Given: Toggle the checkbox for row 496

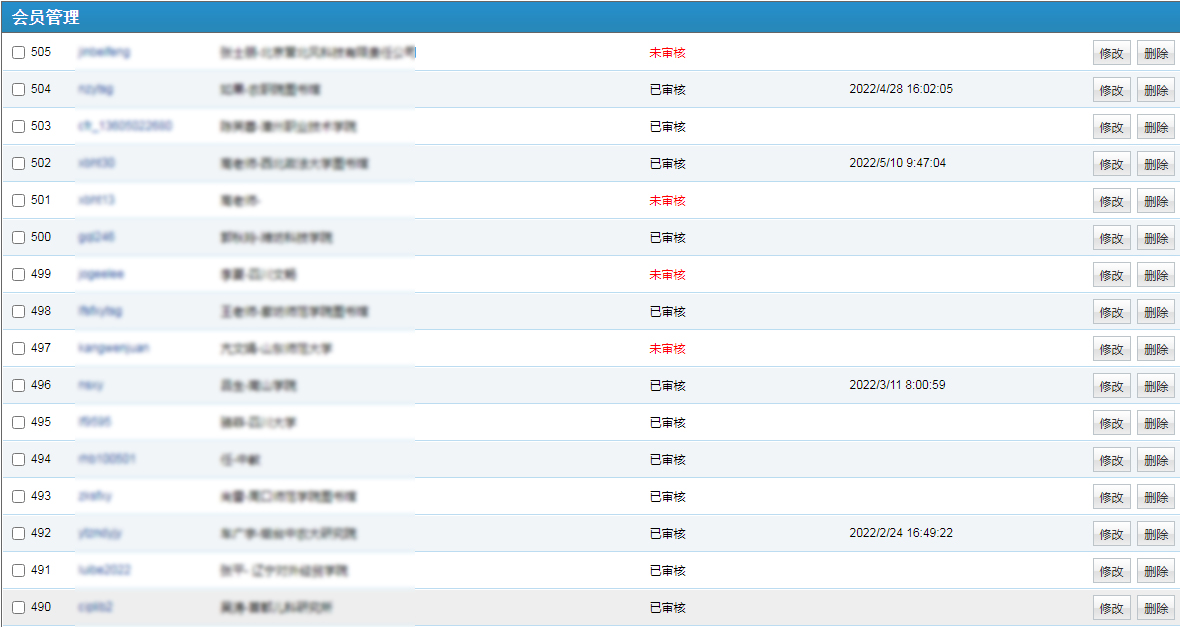Looking at the screenshot, I should [18, 386].
